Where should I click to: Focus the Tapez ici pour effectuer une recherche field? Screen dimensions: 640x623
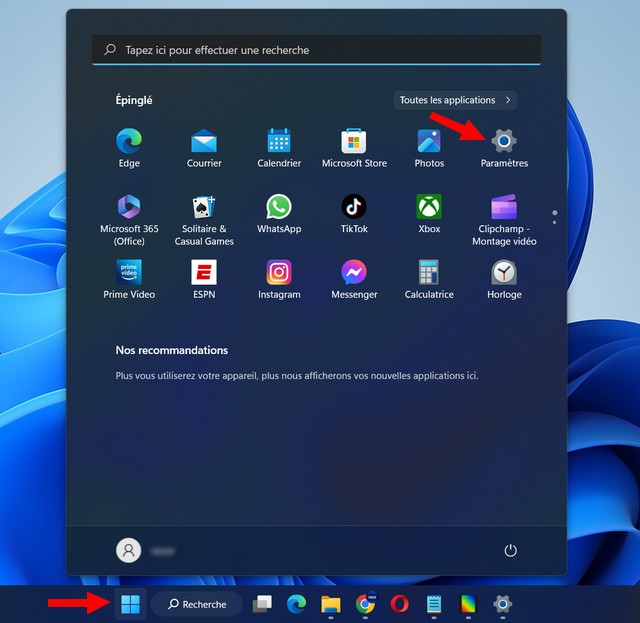tap(316, 50)
